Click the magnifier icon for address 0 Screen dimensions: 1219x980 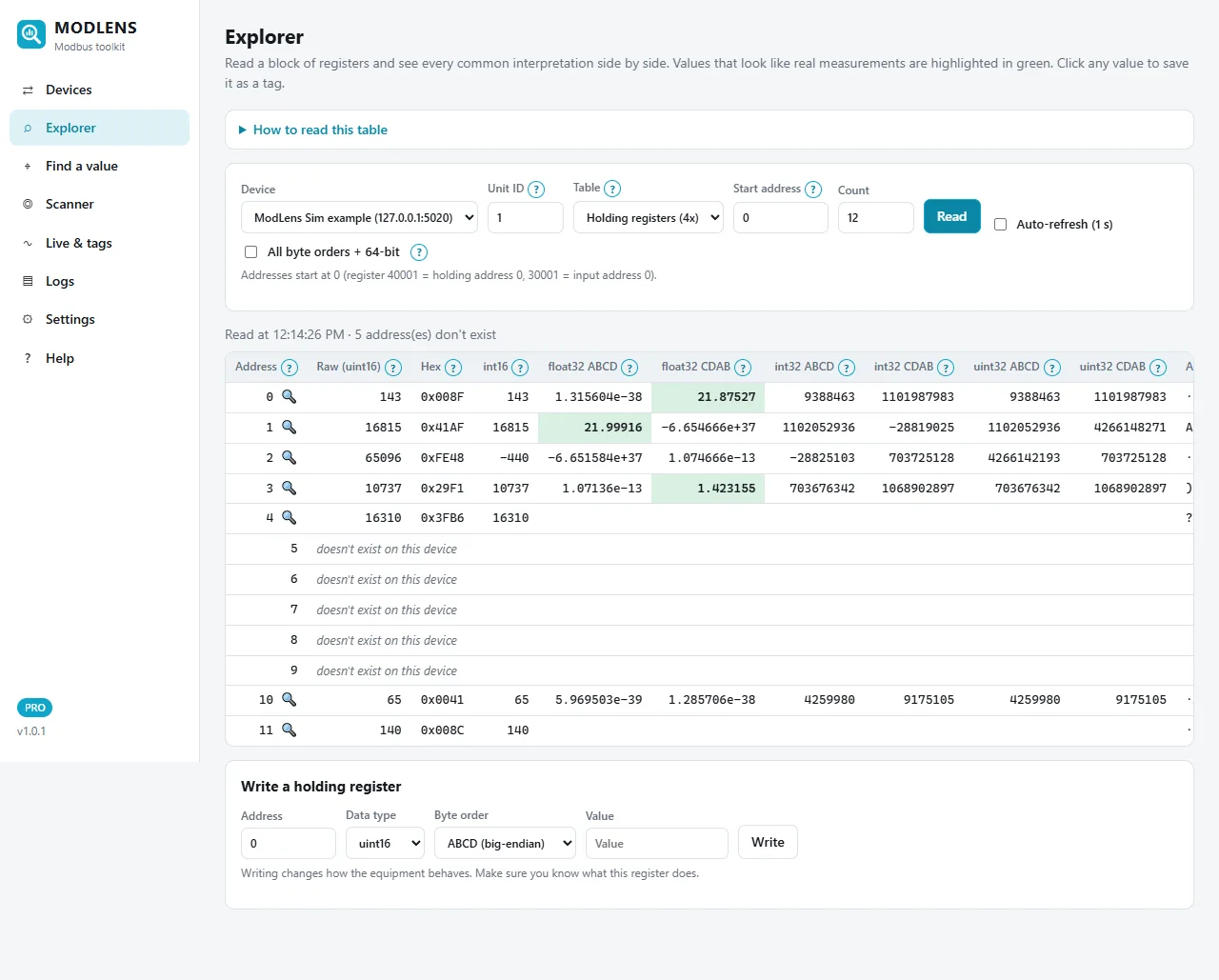click(x=289, y=397)
